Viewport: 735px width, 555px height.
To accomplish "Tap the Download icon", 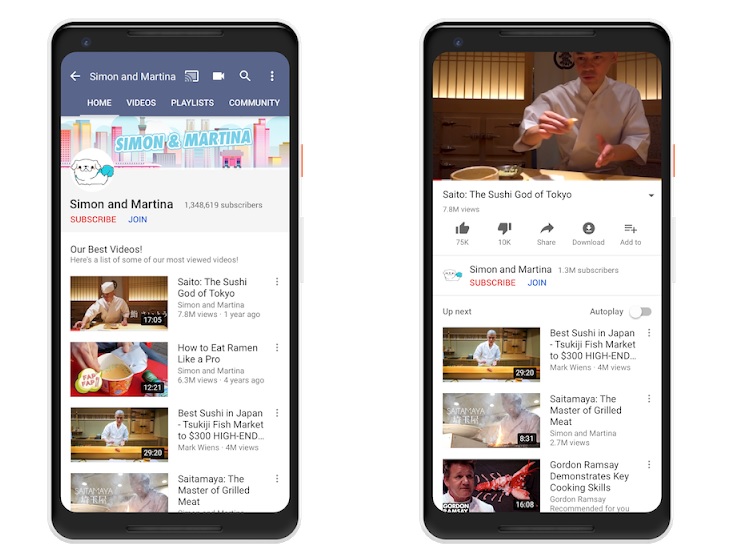I will [x=588, y=228].
